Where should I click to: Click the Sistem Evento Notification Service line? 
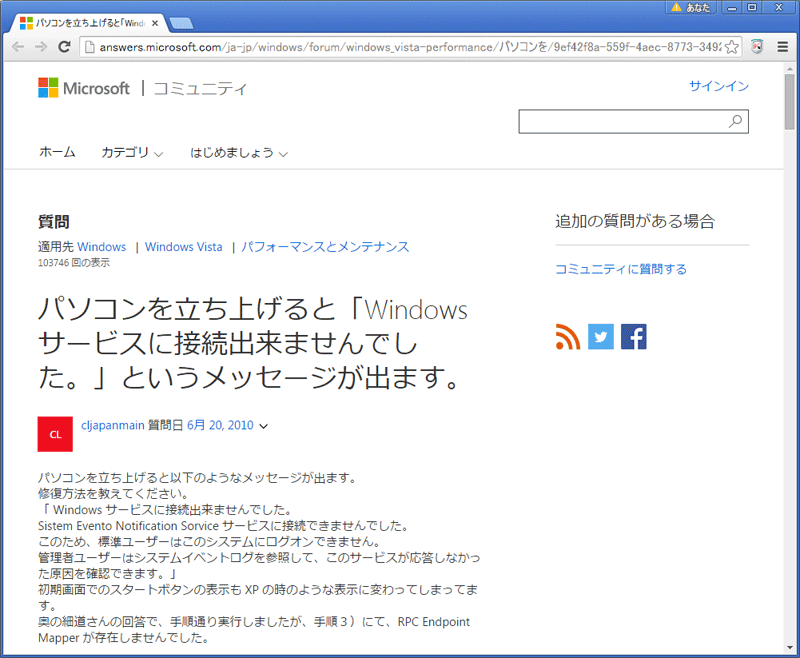[x=223, y=526]
